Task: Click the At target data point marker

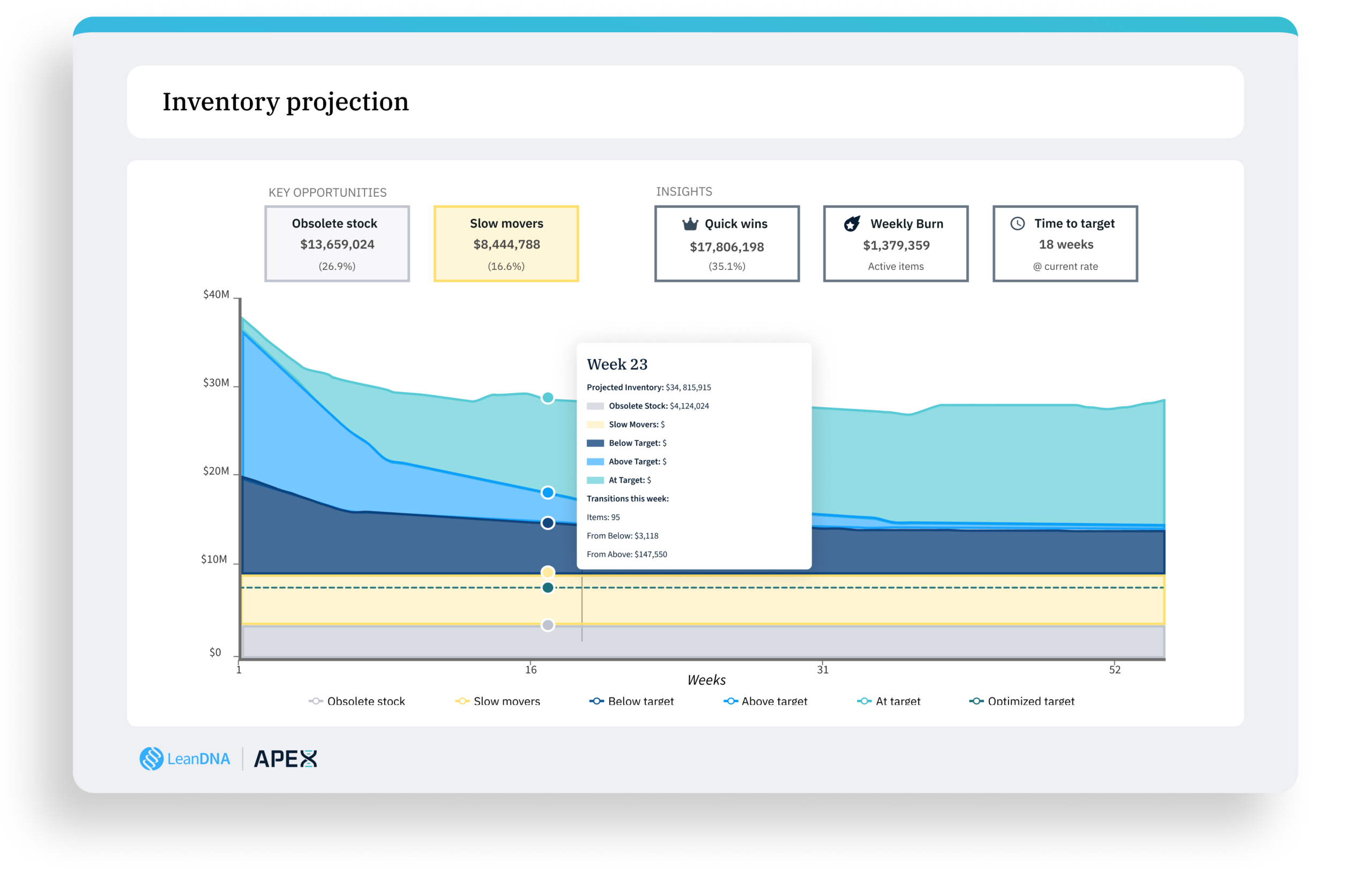Action: tap(548, 398)
